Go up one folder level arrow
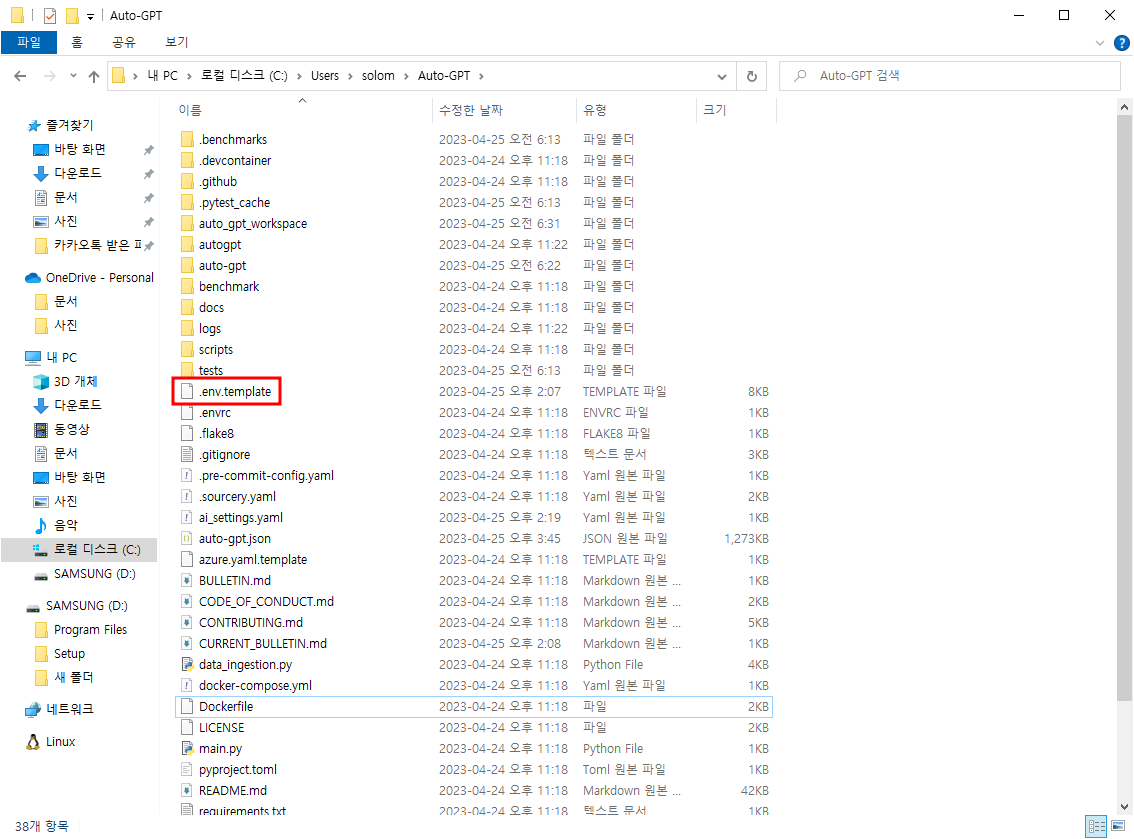The width and height of the screenshot is (1134, 839). click(94, 76)
